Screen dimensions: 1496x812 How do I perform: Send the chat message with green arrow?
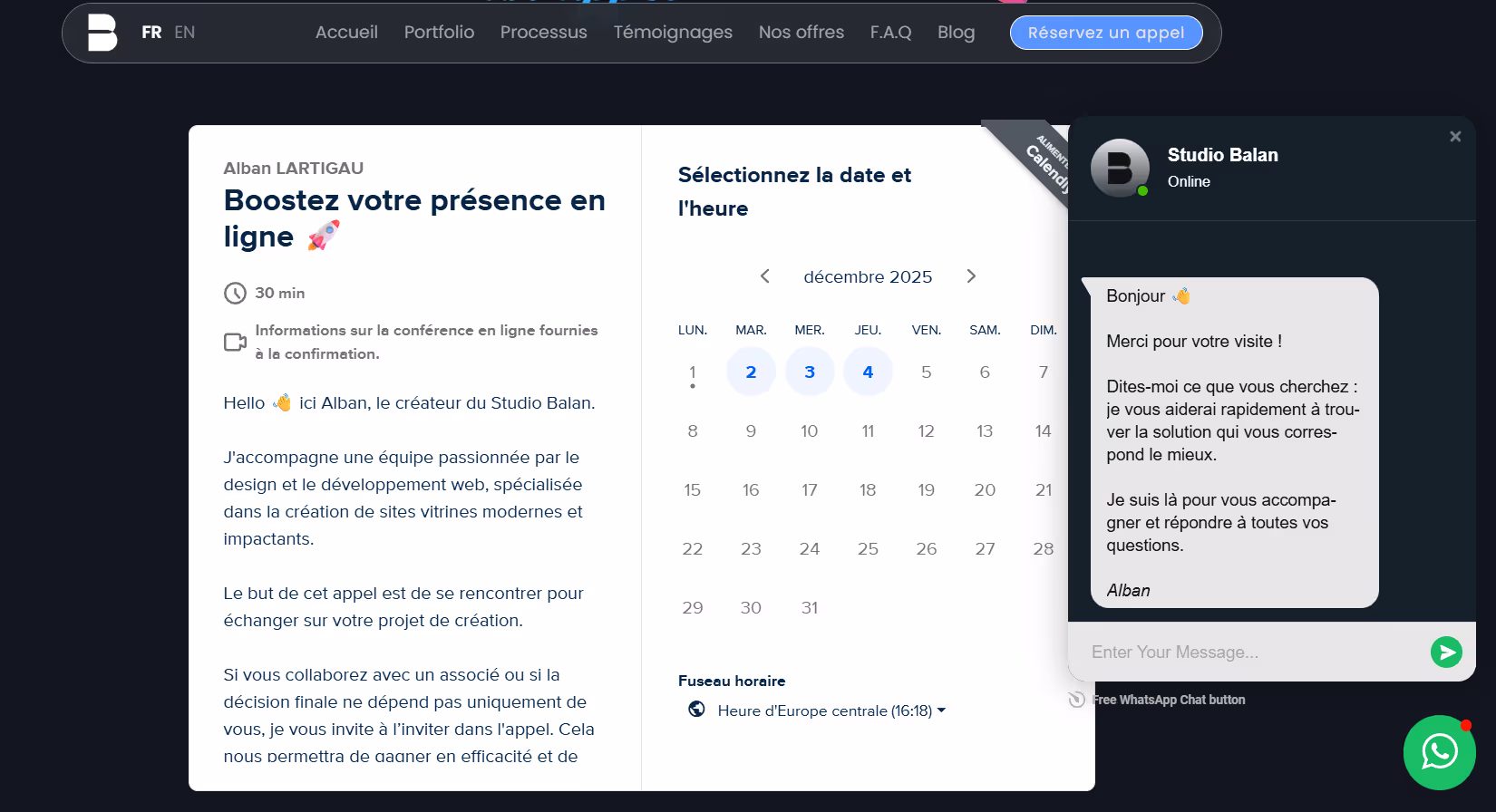[1446, 652]
